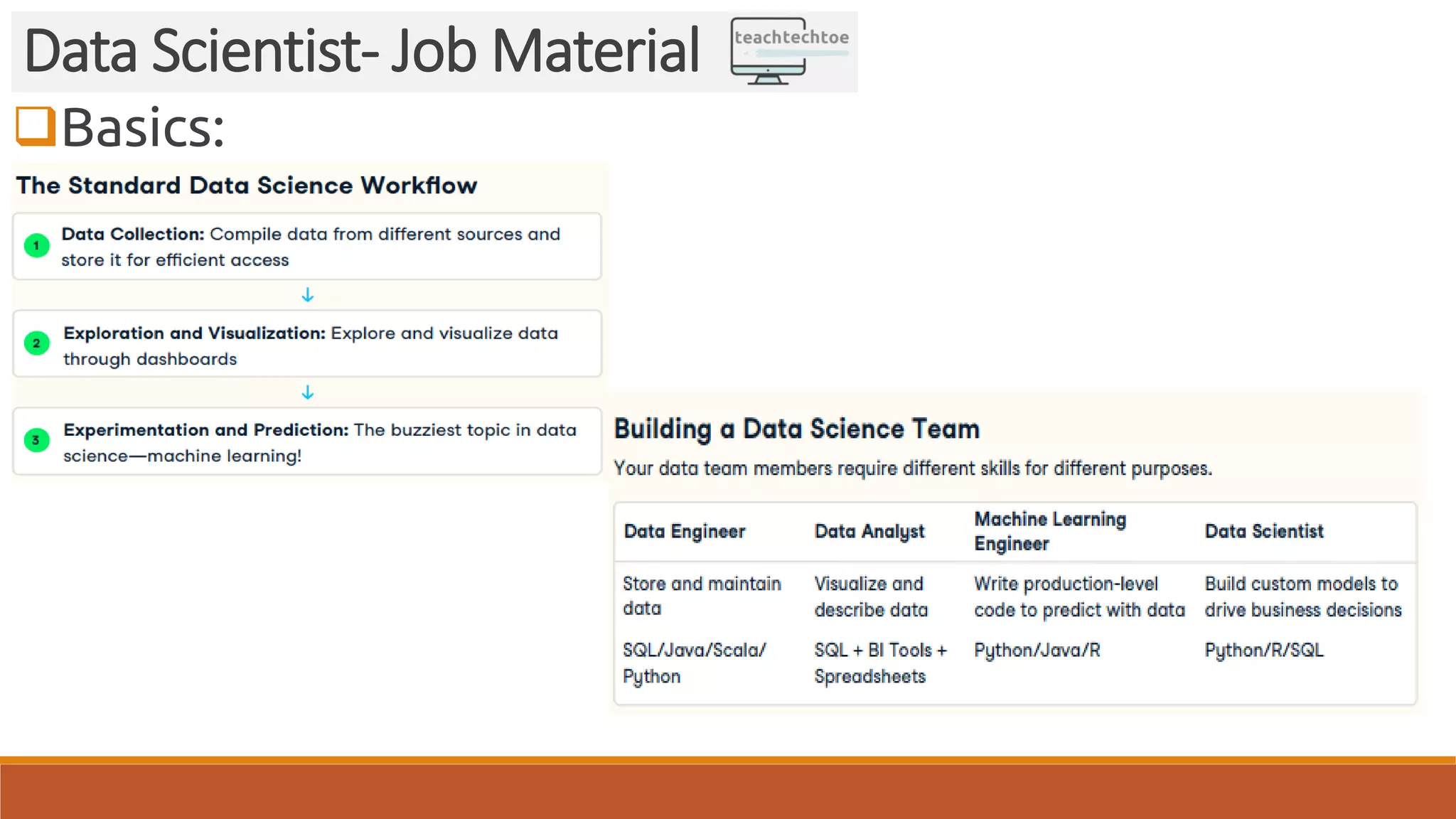
Task: Click the 'Python/Java/R' cell
Action: click(x=1037, y=651)
